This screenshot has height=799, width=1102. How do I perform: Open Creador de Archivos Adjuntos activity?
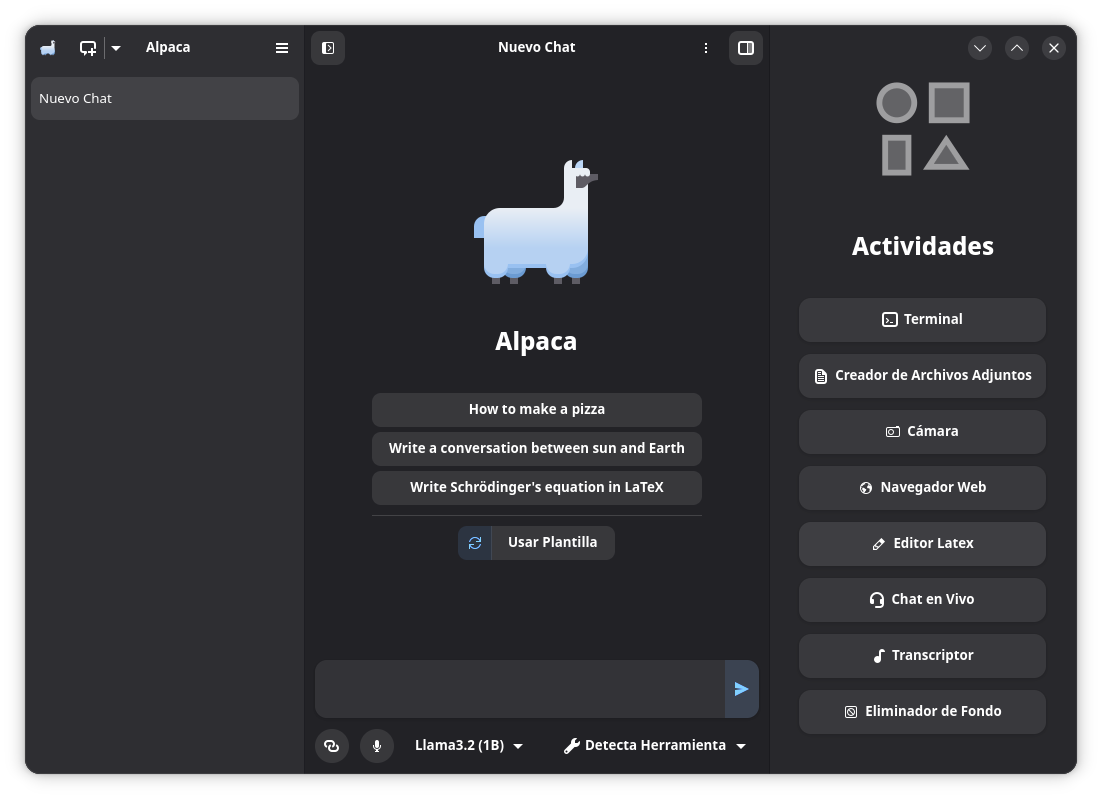[x=922, y=376]
